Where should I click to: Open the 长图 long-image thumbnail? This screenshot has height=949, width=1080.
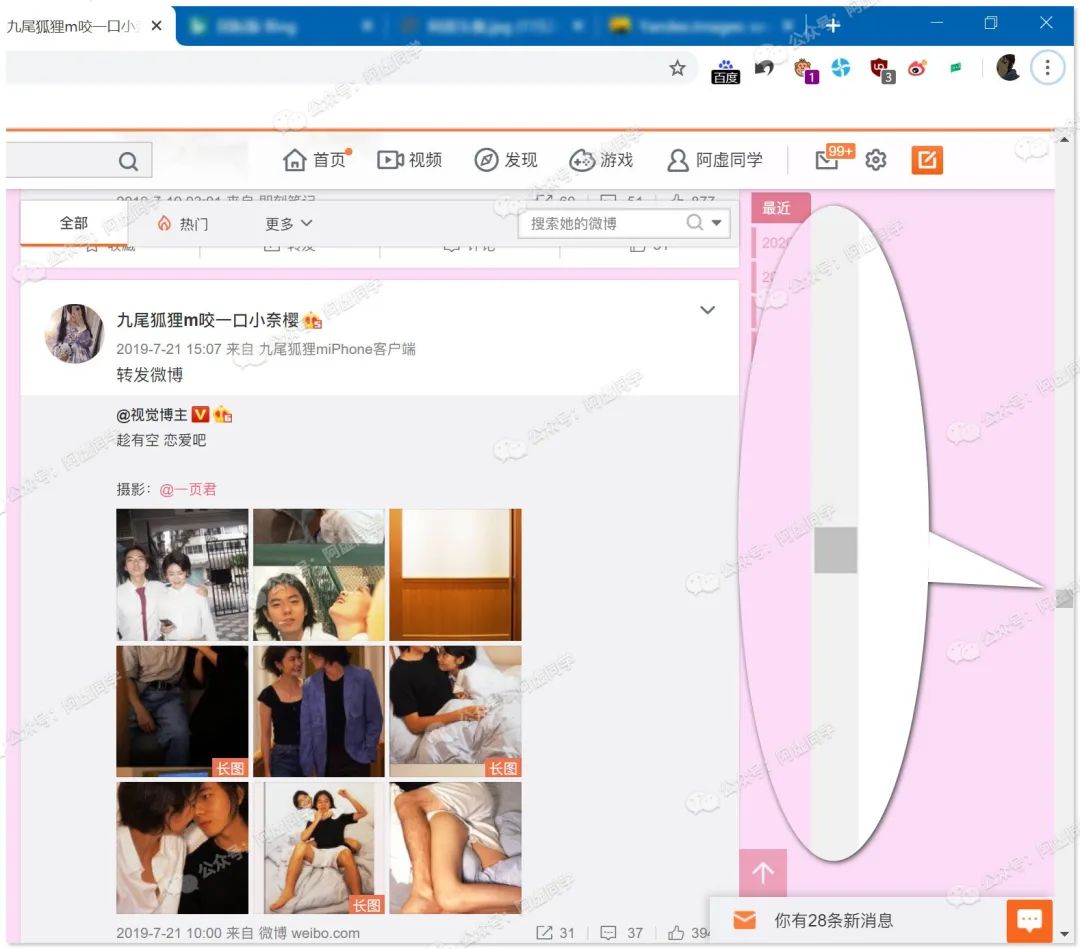tap(230, 766)
